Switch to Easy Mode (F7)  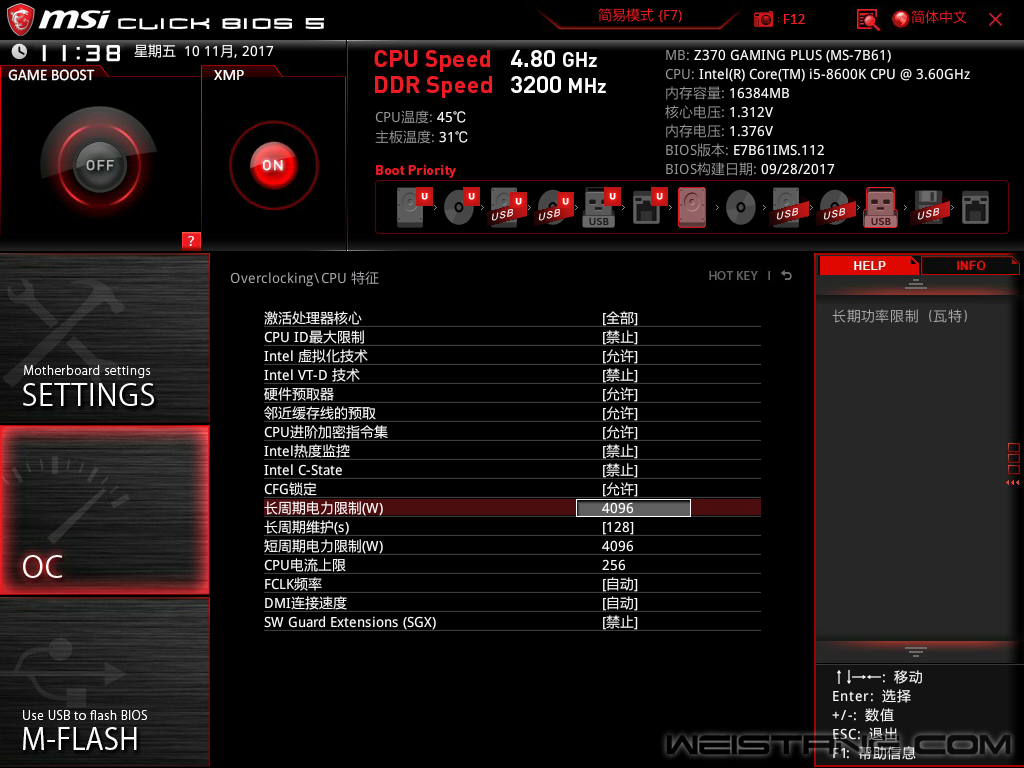pyautogui.click(x=640, y=16)
